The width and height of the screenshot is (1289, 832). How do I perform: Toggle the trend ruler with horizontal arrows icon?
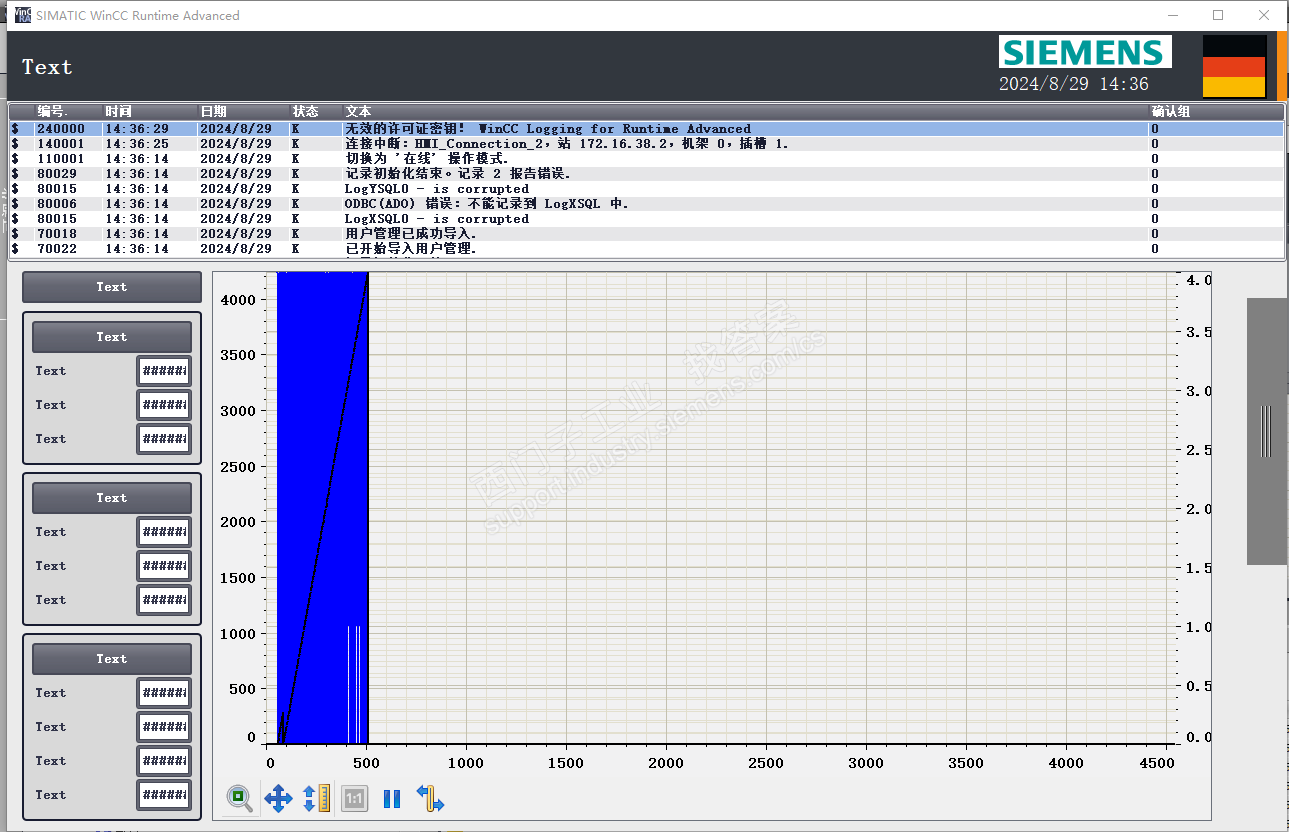(x=431, y=798)
